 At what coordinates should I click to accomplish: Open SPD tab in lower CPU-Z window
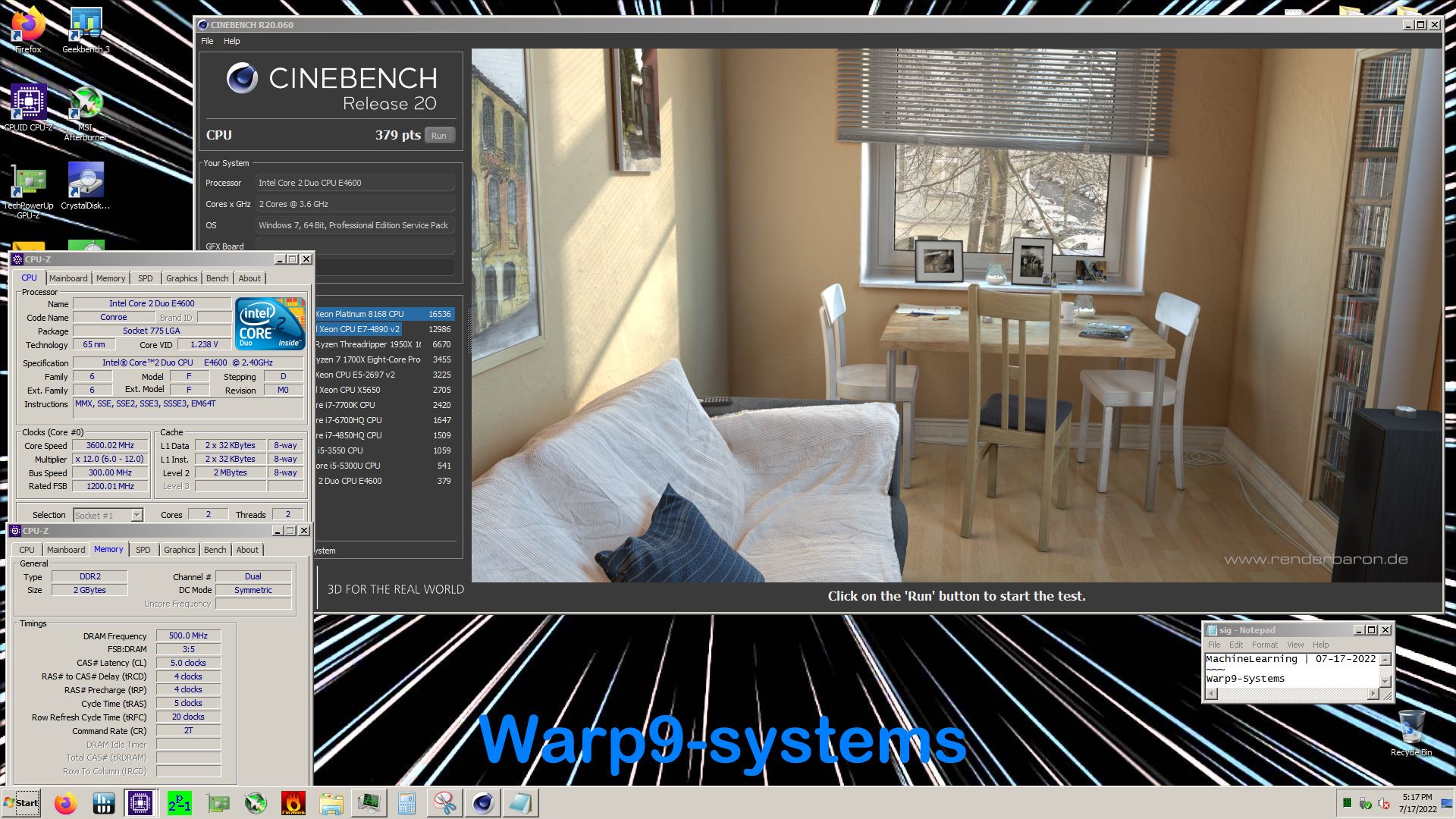tap(143, 550)
